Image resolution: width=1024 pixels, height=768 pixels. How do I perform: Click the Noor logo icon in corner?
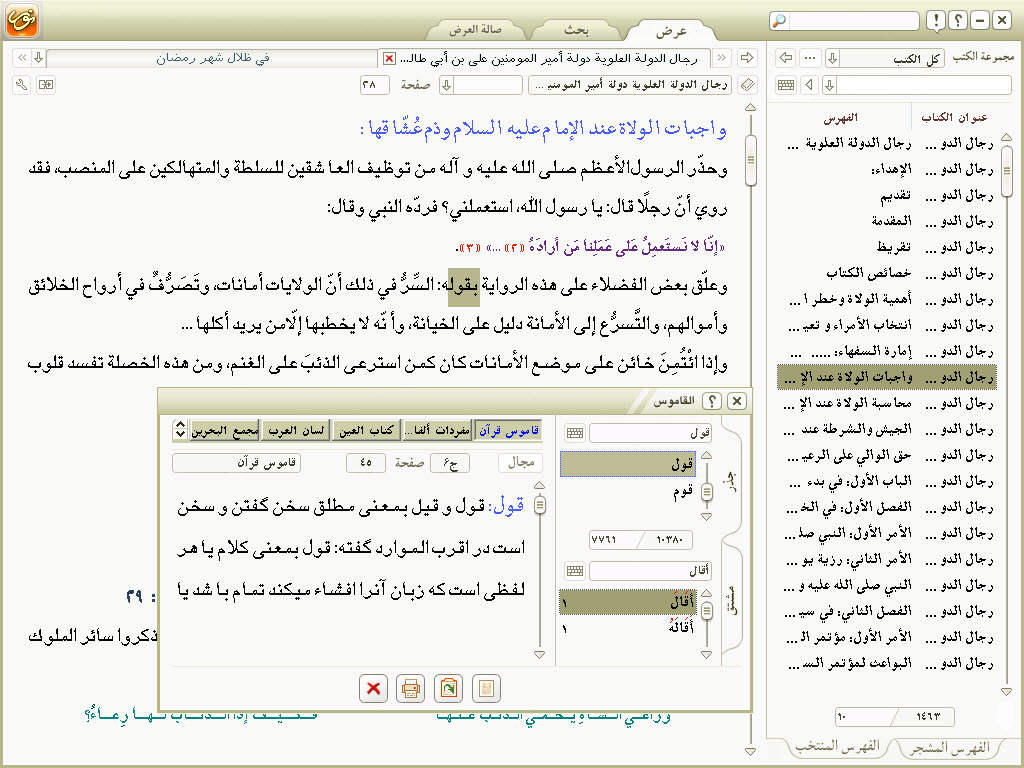[x=22, y=20]
